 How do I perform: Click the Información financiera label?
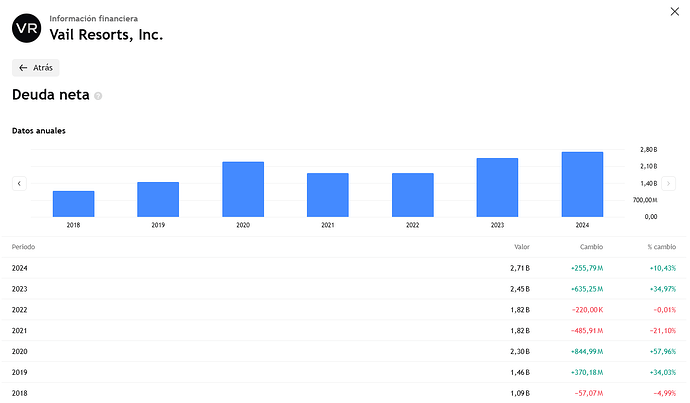click(93, 18)
